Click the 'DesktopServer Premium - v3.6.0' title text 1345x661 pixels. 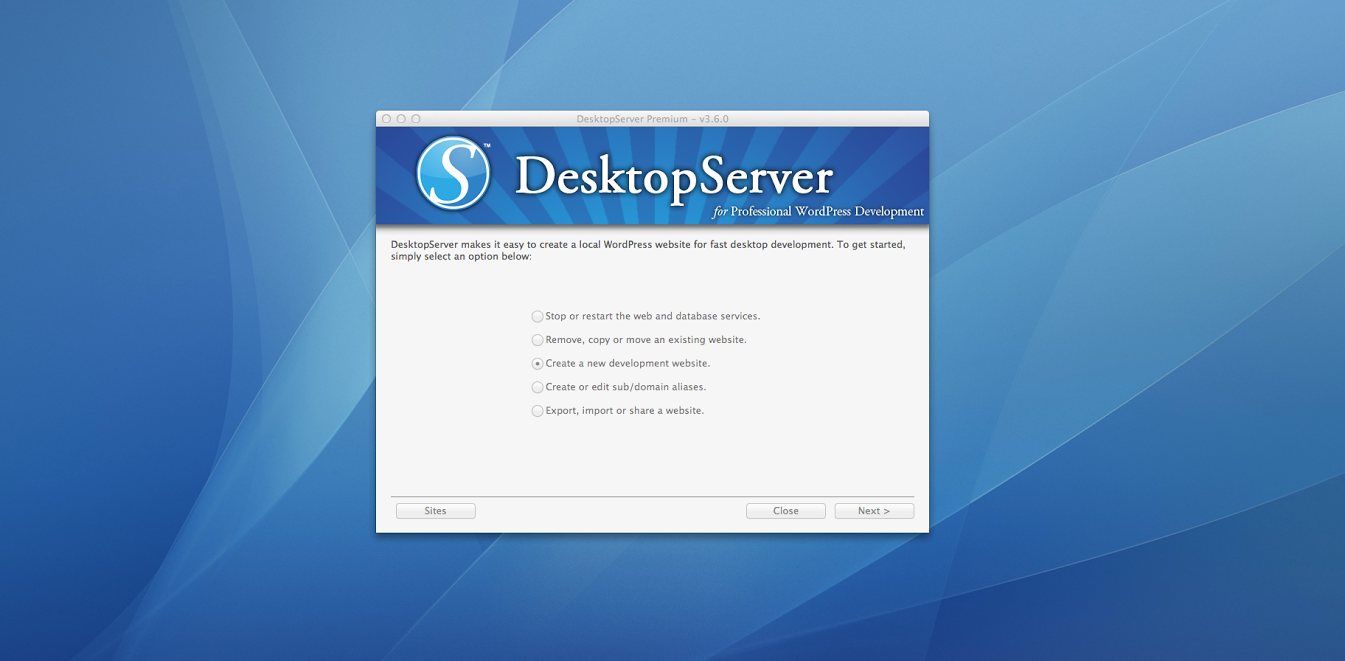[652, 119]
